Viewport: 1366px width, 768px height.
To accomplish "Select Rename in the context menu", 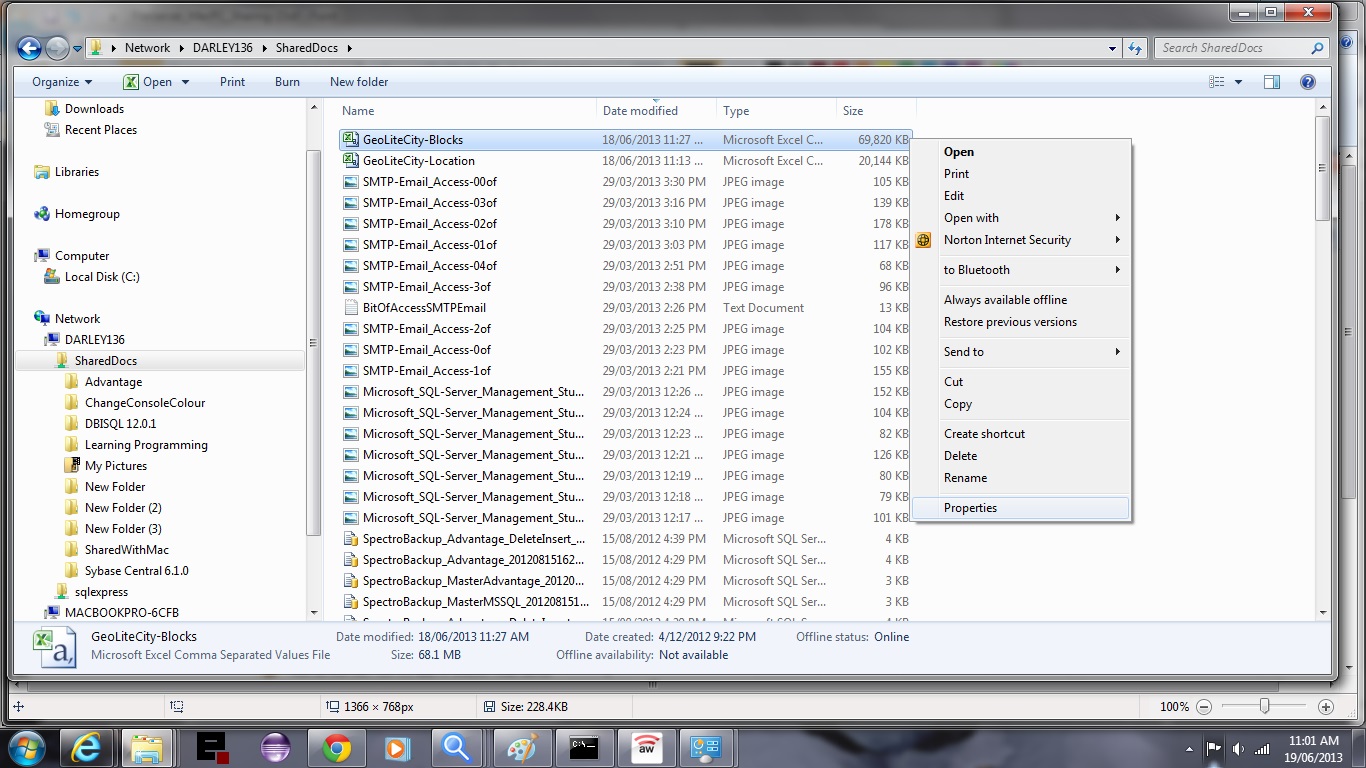I will point(965,478).
